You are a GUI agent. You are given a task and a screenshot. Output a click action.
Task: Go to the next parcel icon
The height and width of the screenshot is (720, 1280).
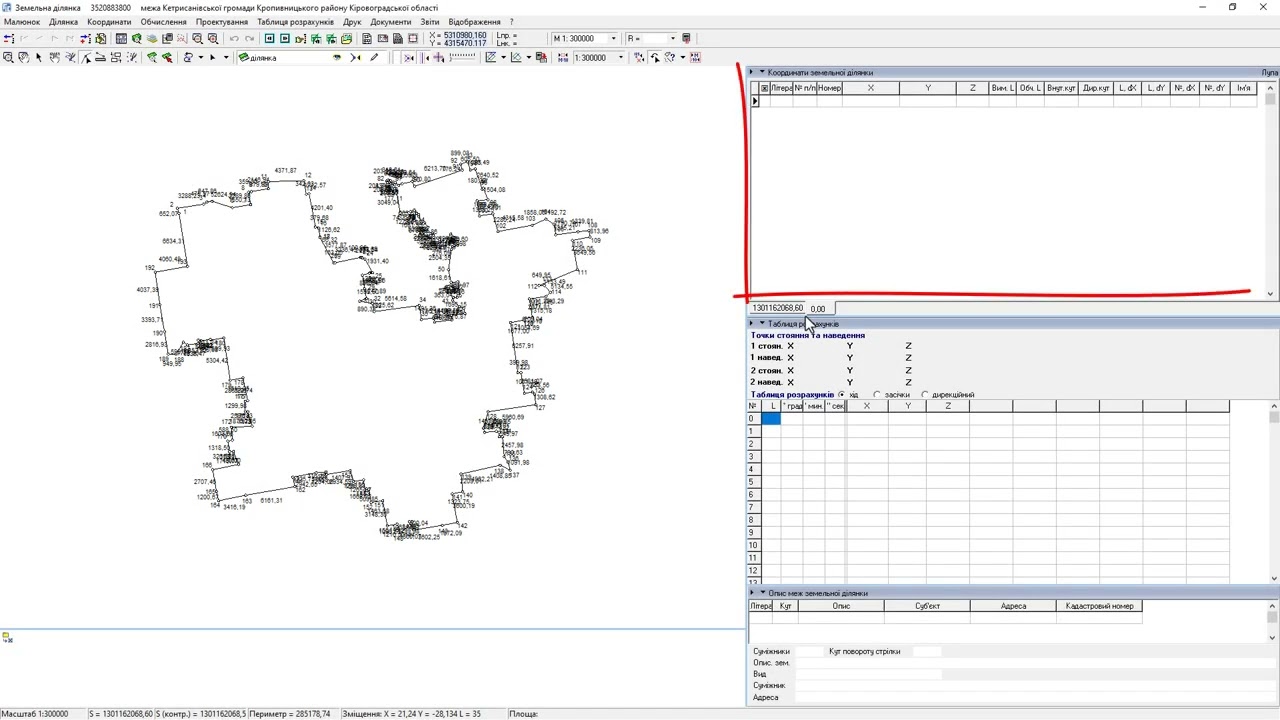point(285,38)
